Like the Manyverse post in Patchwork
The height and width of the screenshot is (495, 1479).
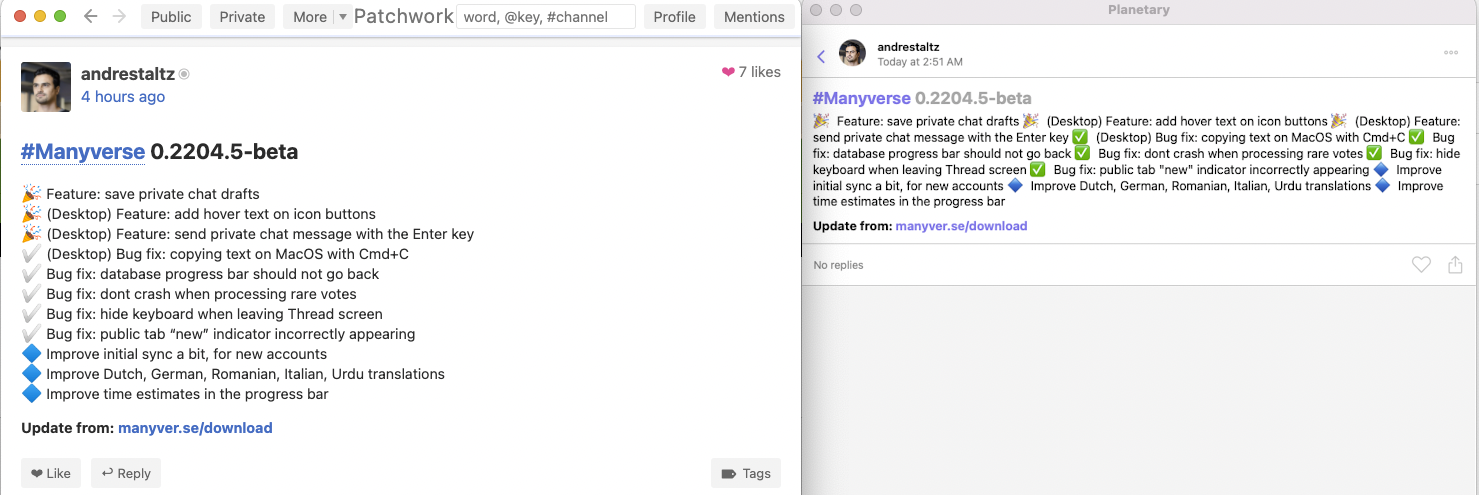(51, 473)
